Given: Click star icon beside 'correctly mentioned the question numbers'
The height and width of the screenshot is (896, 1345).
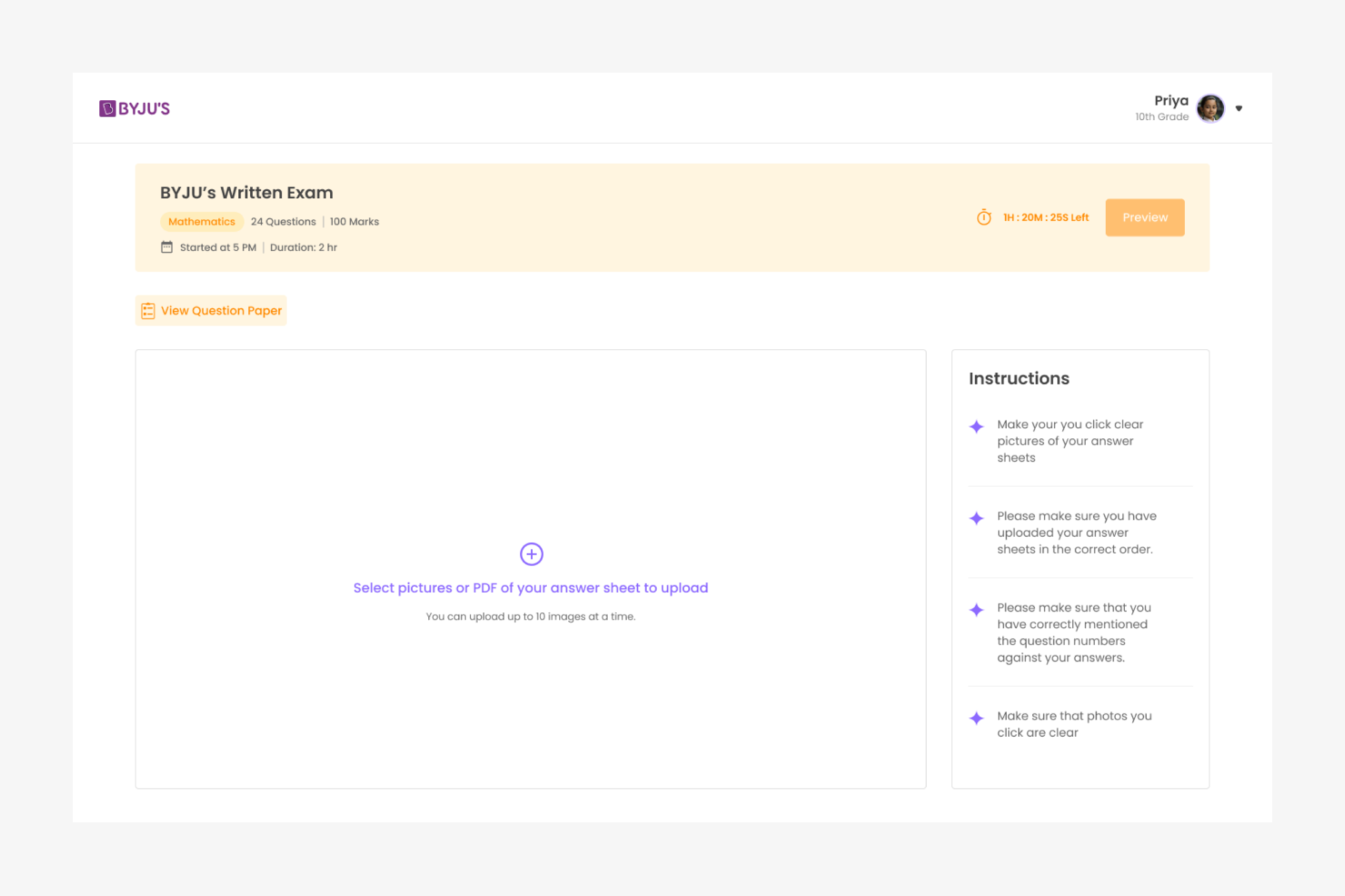Looking at the screenshot, I should 977,610.
